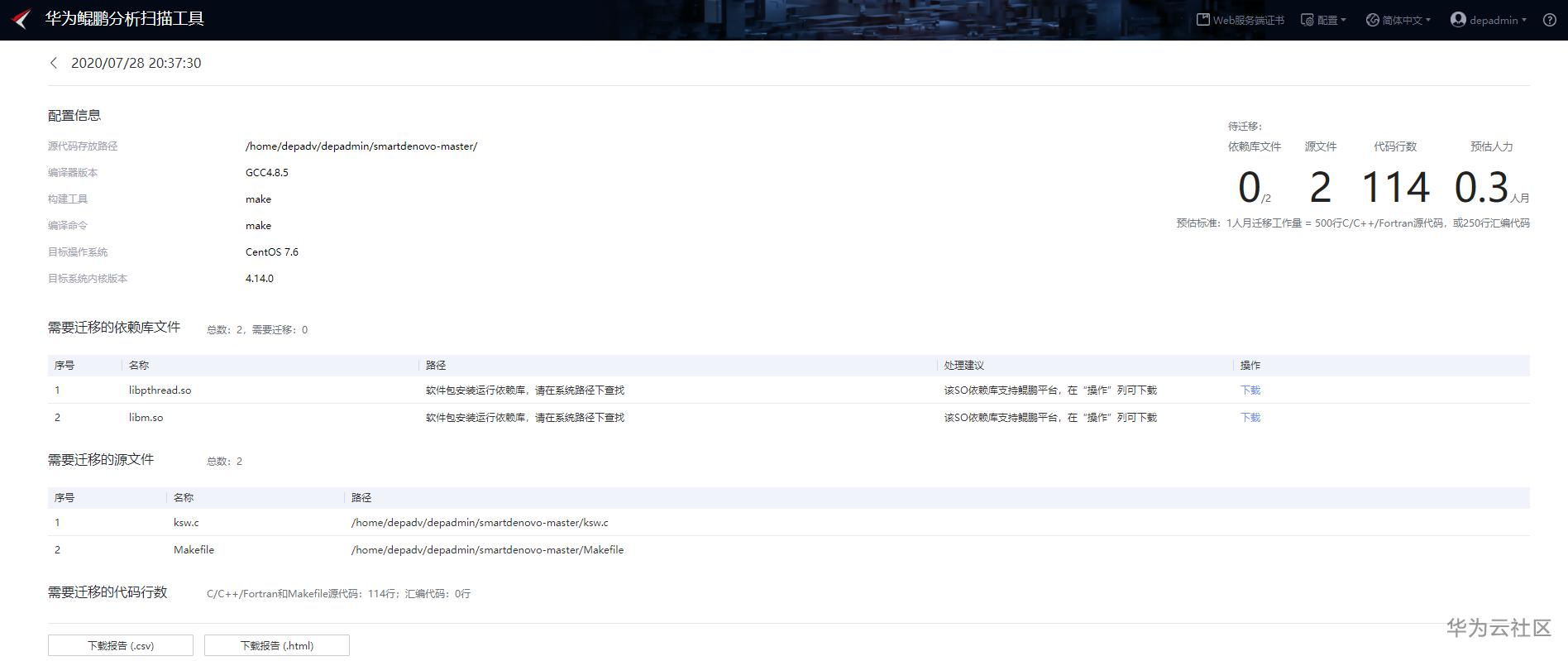Click the 需要迁移的源文件 heading
The image size is (1568, 661).
pyautogui.click(x=101, y=460)
